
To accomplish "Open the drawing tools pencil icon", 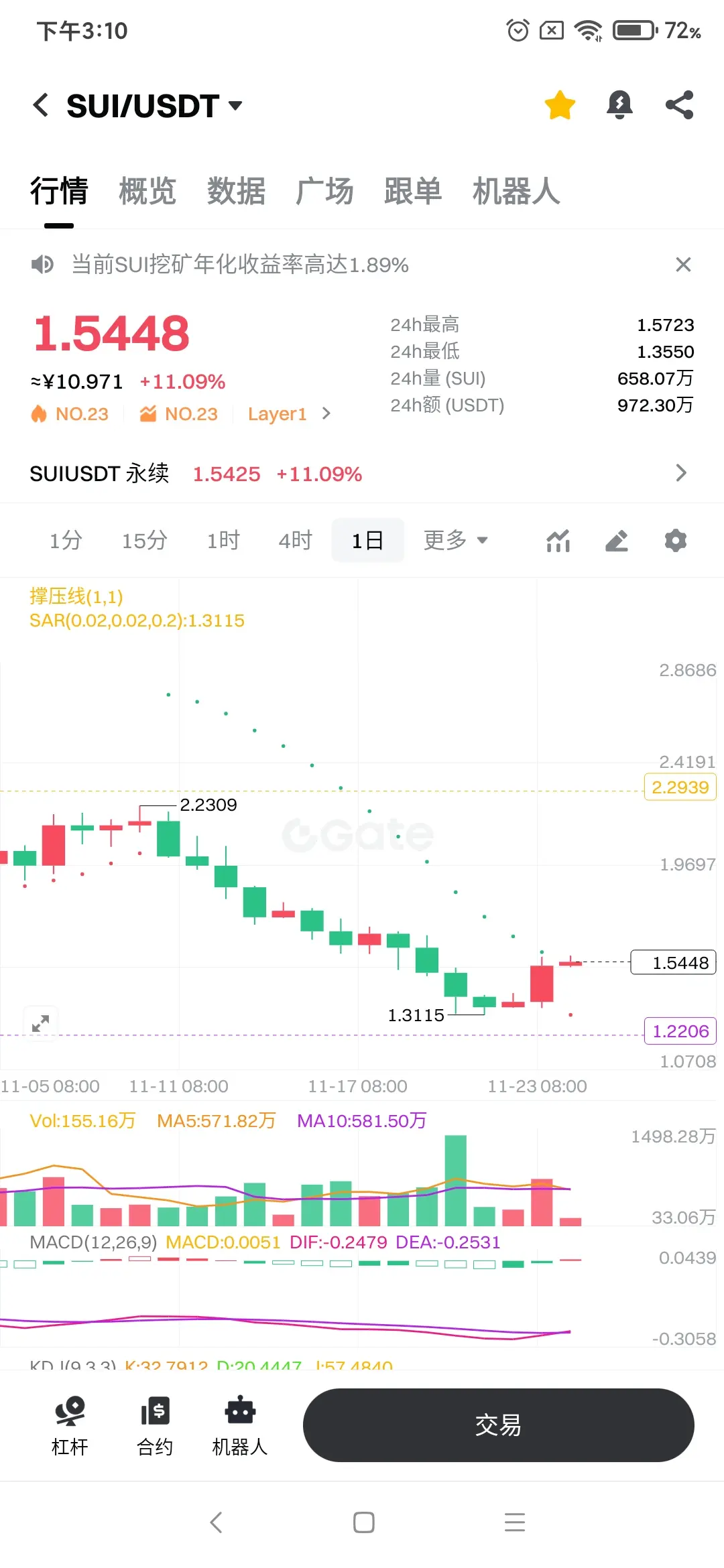I will (x=617, y=541).
